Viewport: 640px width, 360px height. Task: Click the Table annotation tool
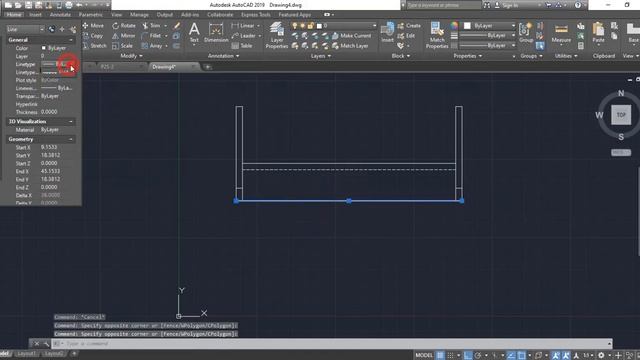[242, 46]
